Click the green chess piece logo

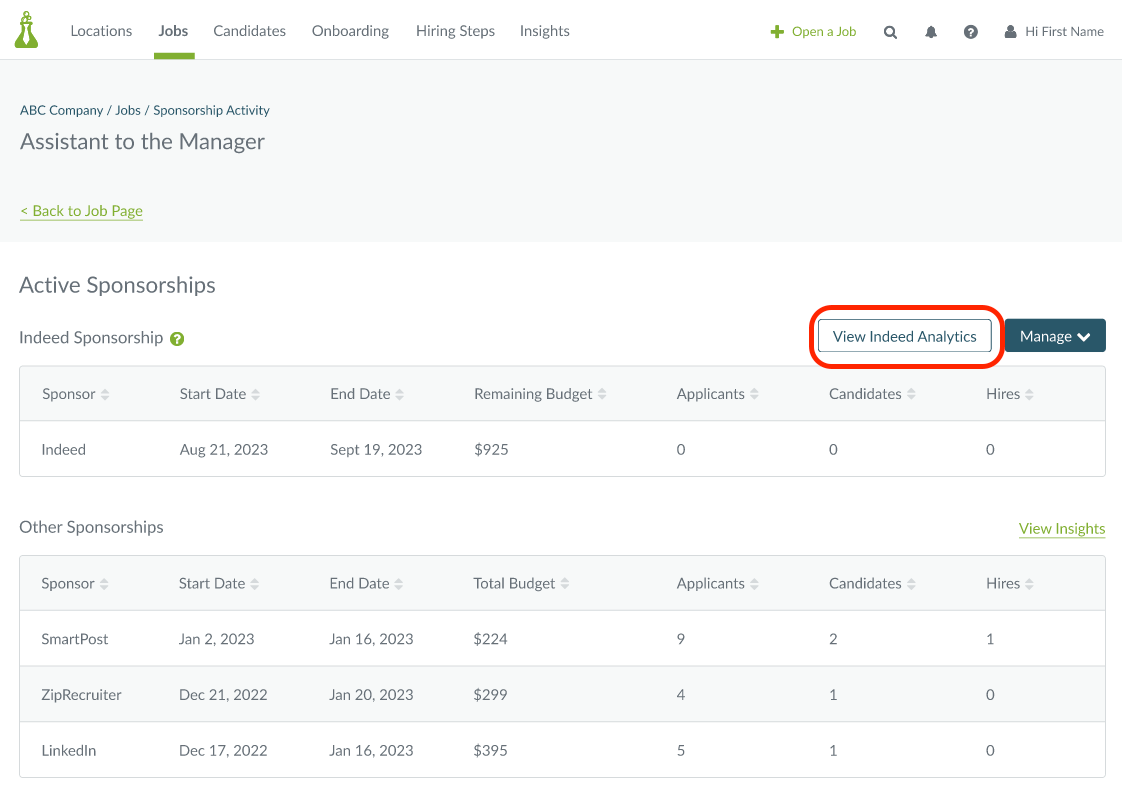(x=26, y=29)
